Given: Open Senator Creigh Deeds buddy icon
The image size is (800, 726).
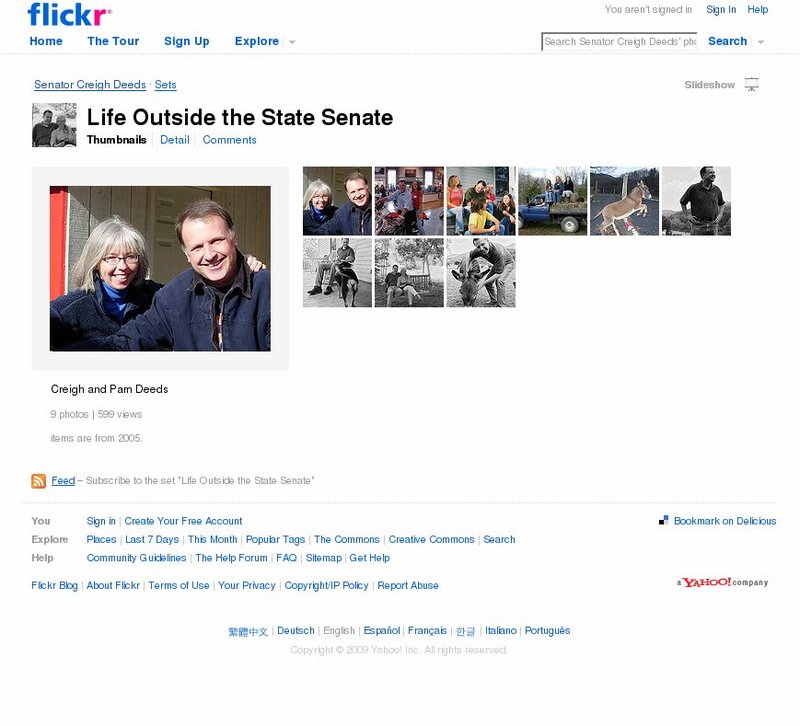Looking at the screenshot, I should (x=54, y=125).
